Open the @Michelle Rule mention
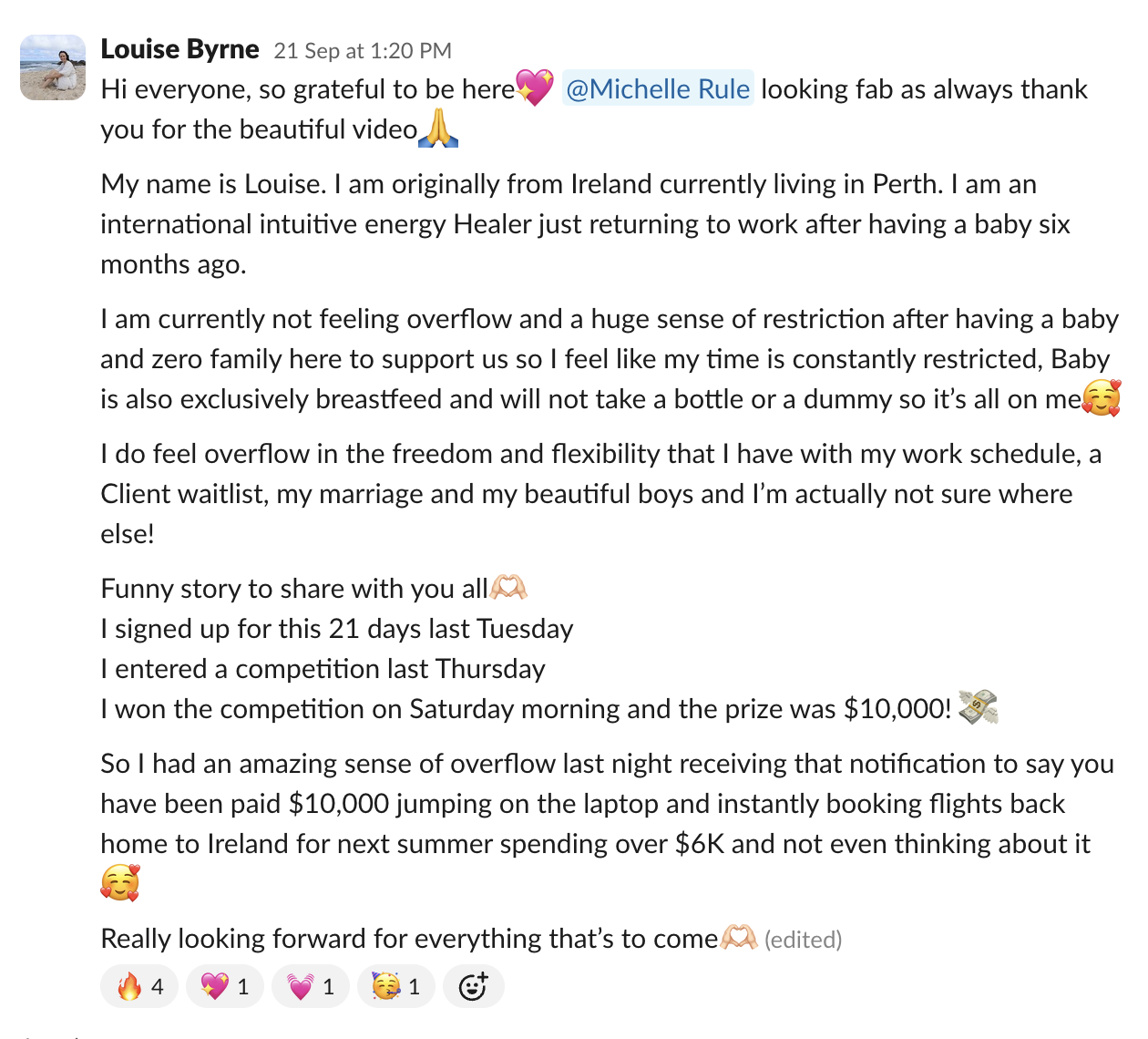 (658, 88)
